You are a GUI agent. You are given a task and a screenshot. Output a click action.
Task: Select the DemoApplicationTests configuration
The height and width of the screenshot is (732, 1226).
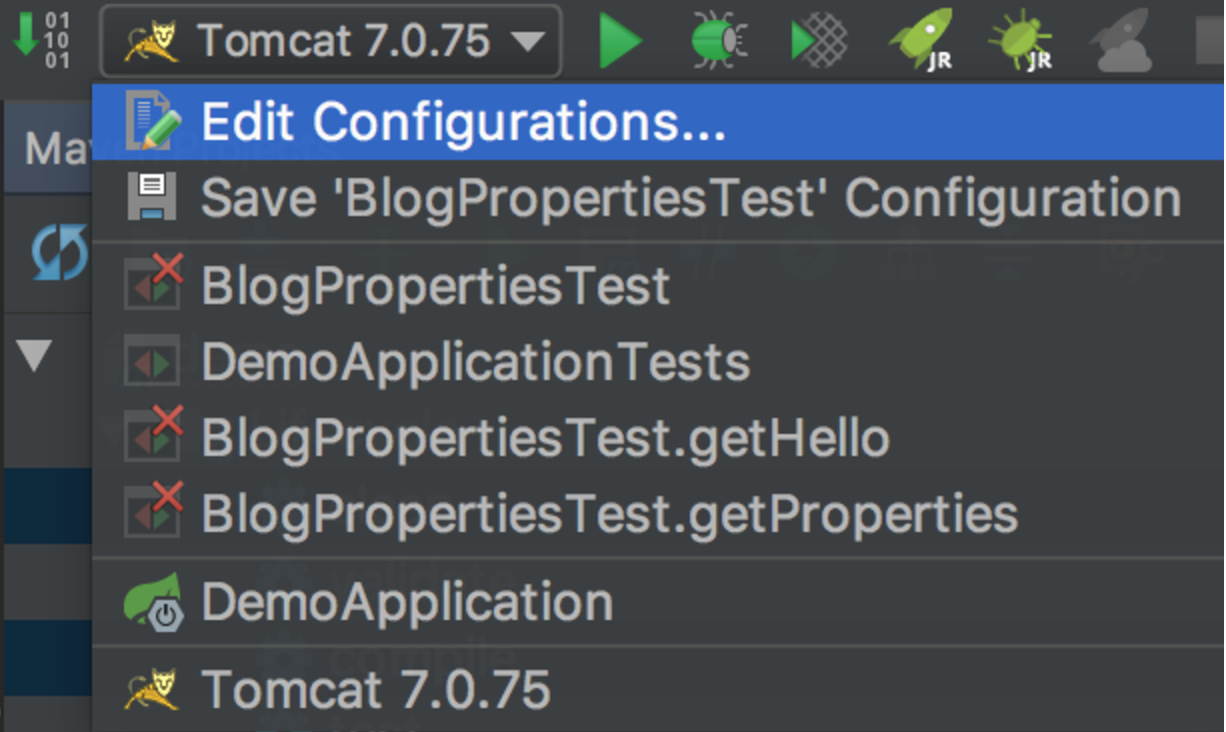click(x=475, y=362)
